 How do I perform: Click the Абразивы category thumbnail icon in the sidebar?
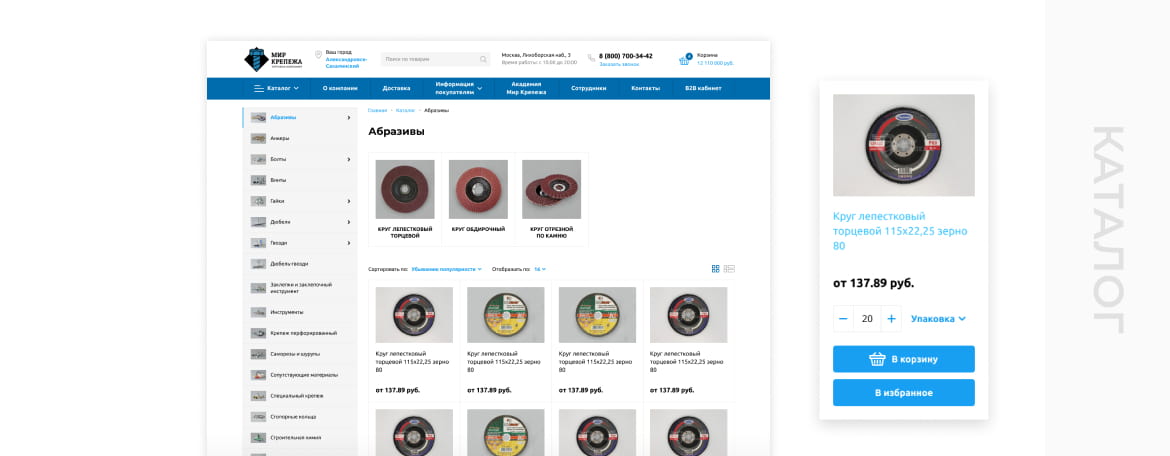(258, 117)
